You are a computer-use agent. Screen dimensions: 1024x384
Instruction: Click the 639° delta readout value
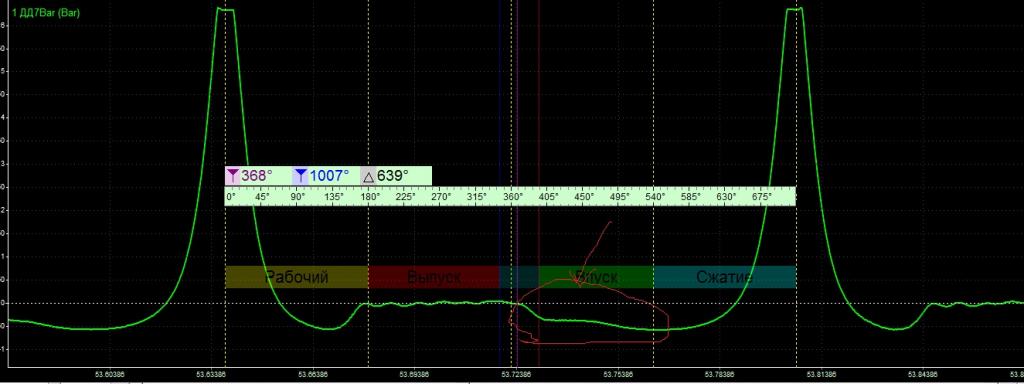pos(392,176)
